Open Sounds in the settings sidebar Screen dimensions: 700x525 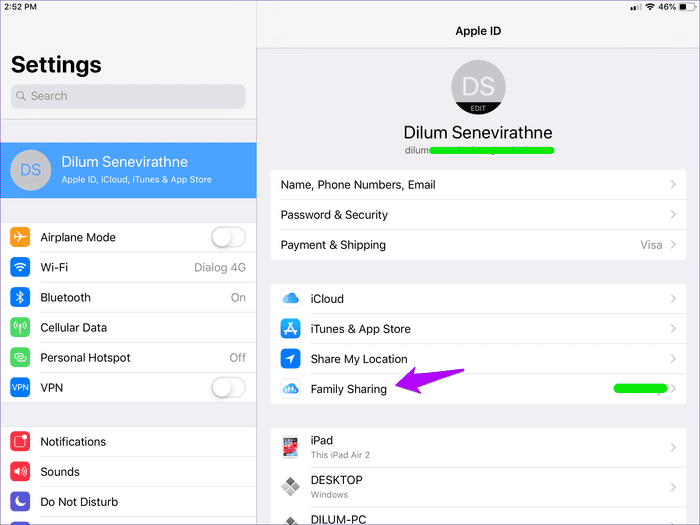click(x=60, y=471)
